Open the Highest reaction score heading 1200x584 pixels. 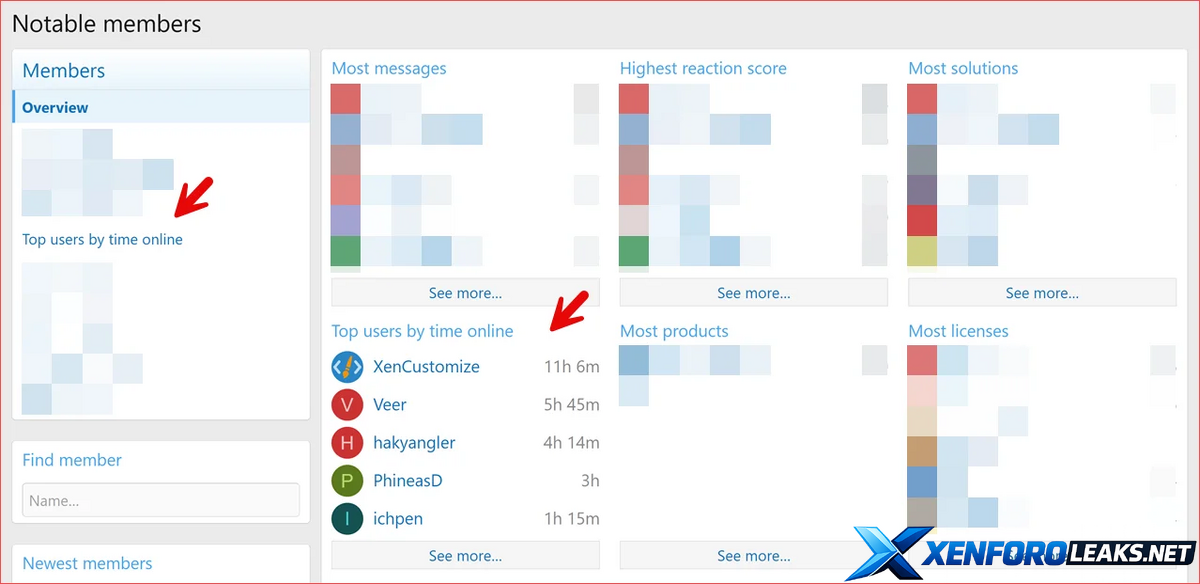point(703,69)
